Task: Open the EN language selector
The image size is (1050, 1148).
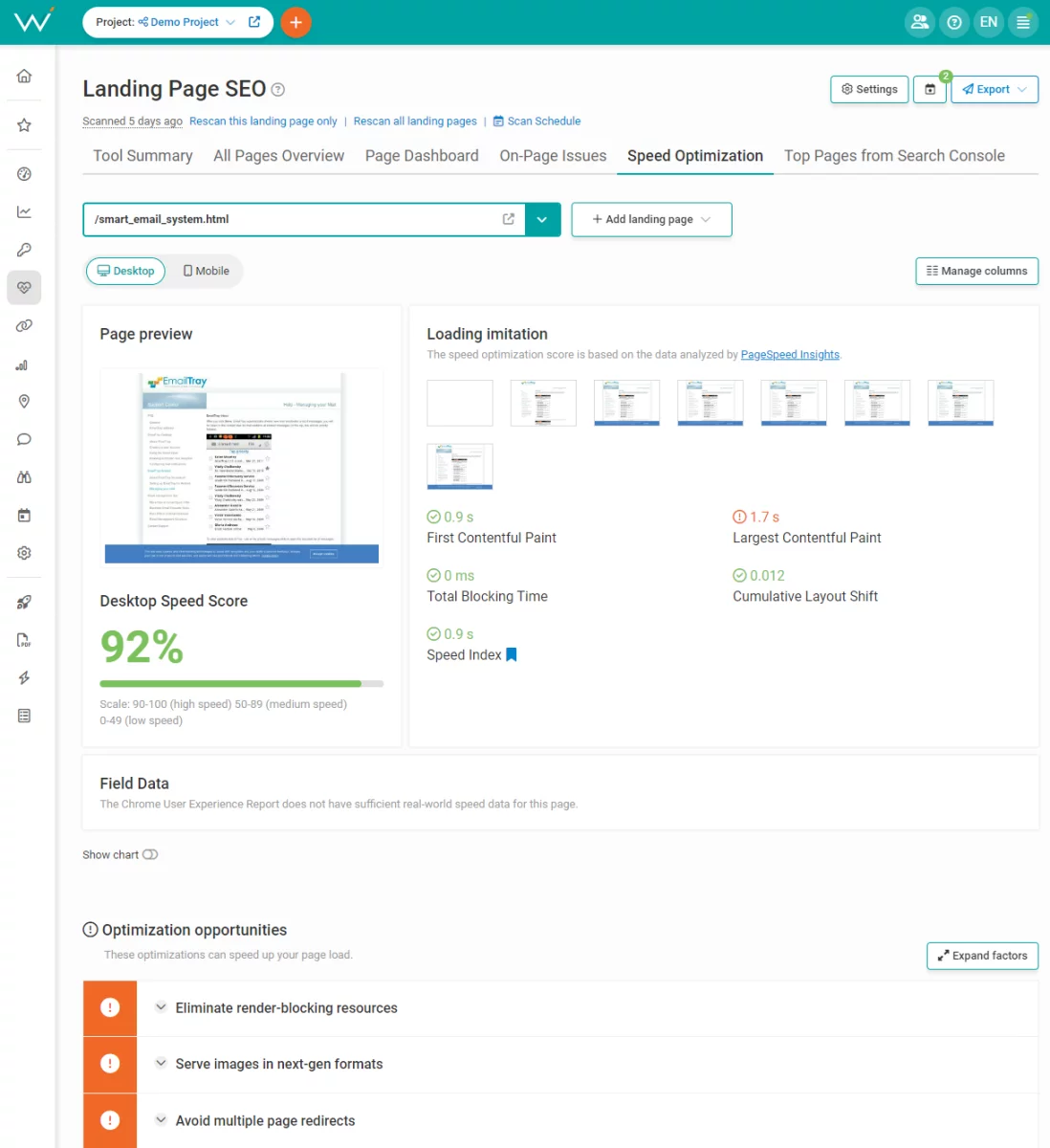Action: coord(989,22)
